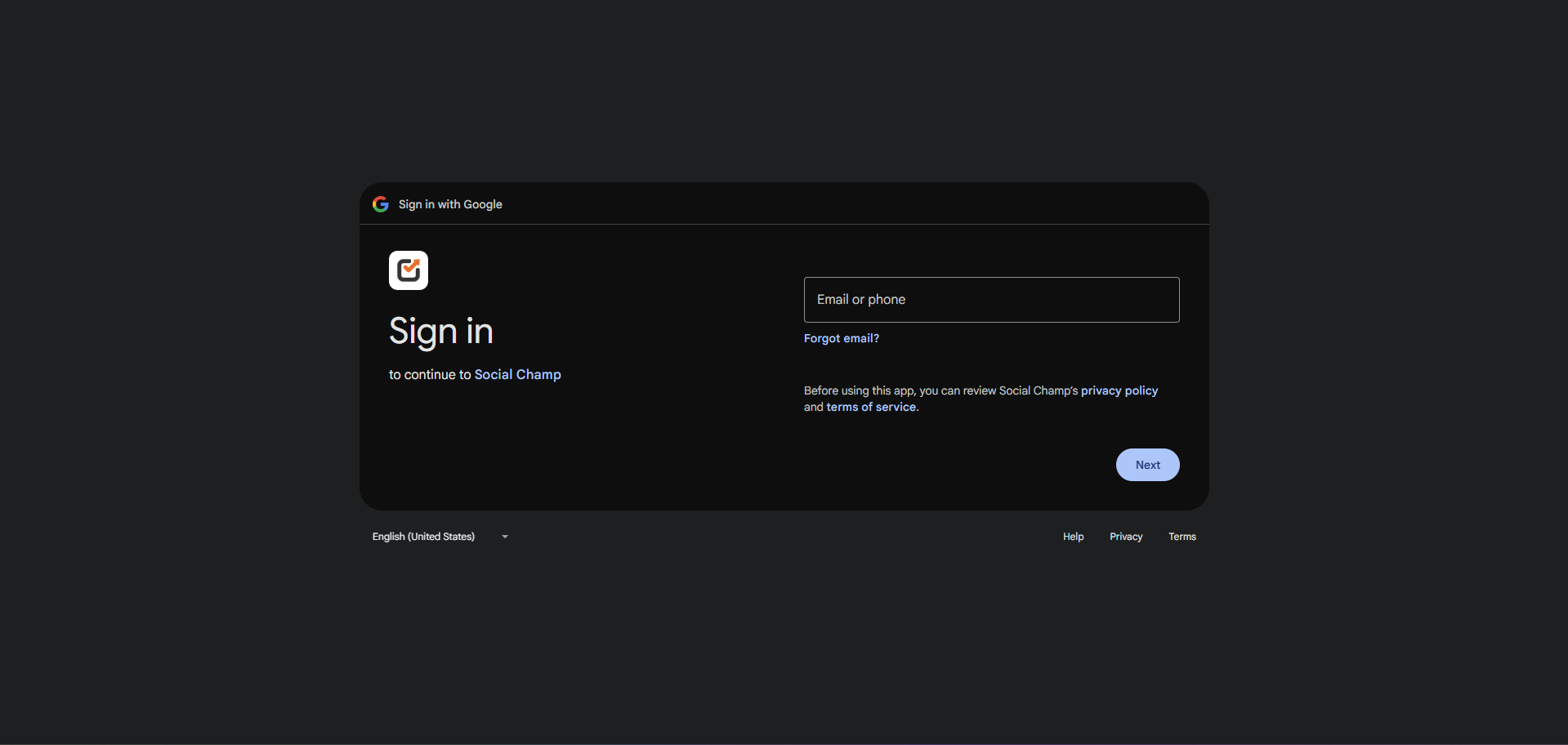The height and width of the screenshot is (745, 1568).
Task: Click the 'Sign in' heading
Action: coord(441,332)
